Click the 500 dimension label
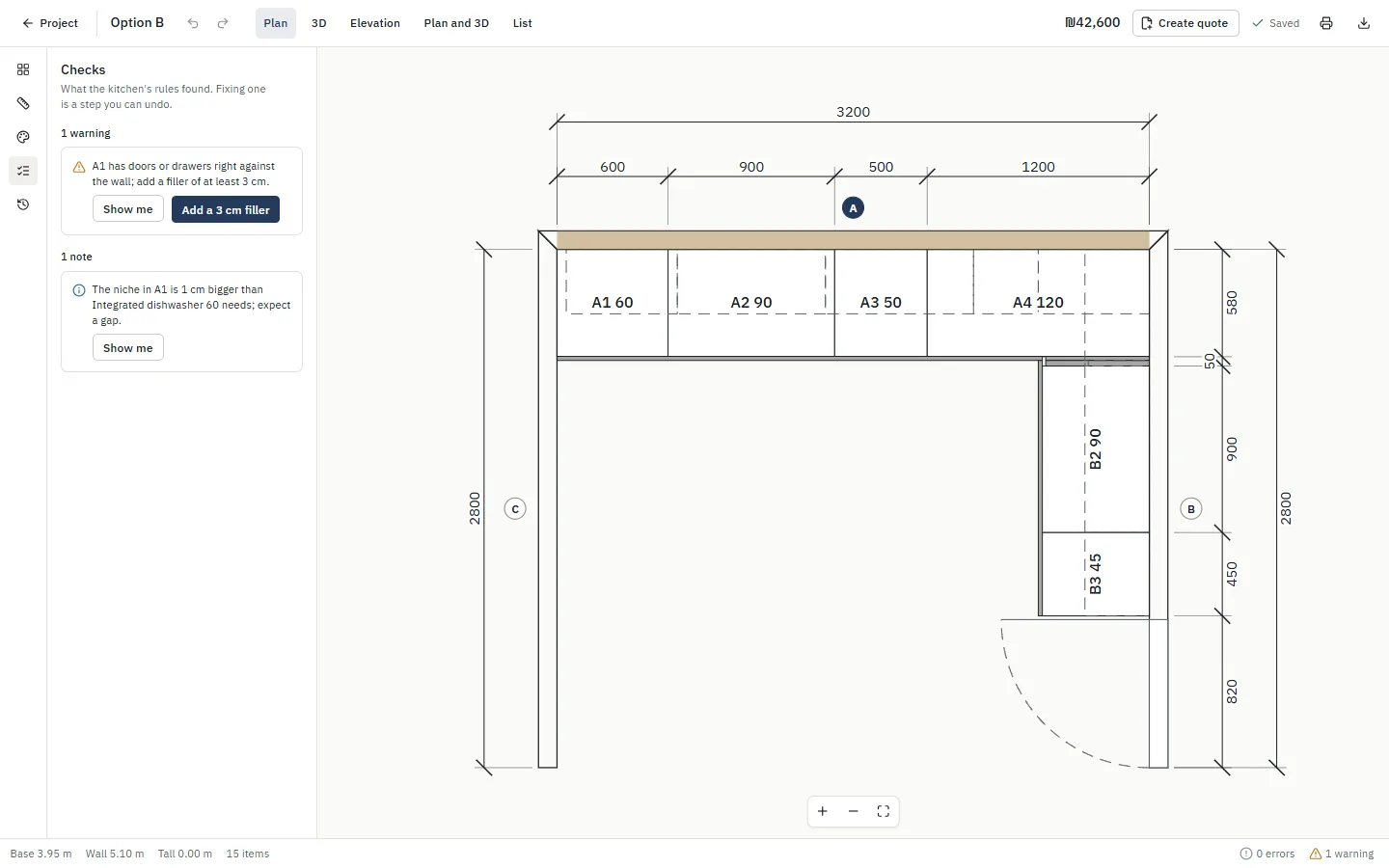Image resolution: width=1389 pixels, height=868 pixels. click(881, 167)
